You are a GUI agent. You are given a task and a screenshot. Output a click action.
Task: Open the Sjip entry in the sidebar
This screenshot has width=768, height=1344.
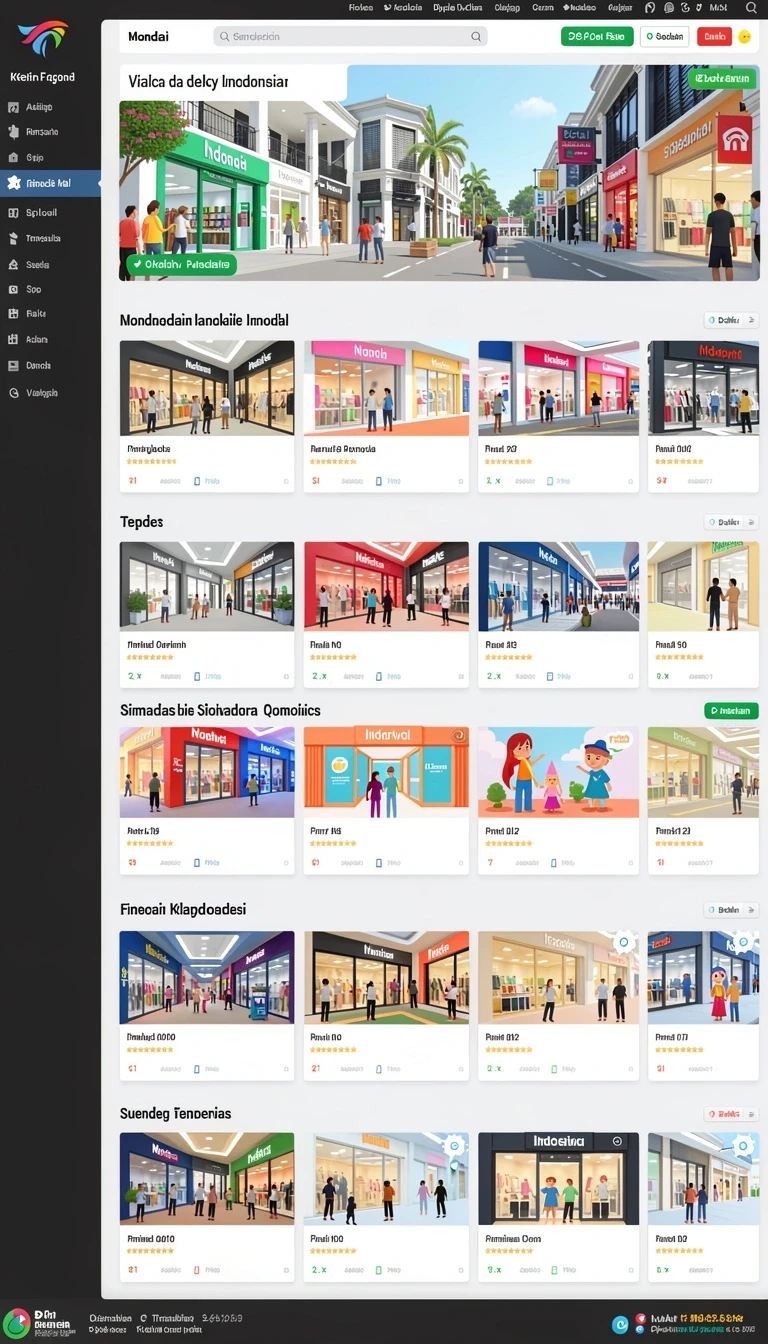[35, 158]
